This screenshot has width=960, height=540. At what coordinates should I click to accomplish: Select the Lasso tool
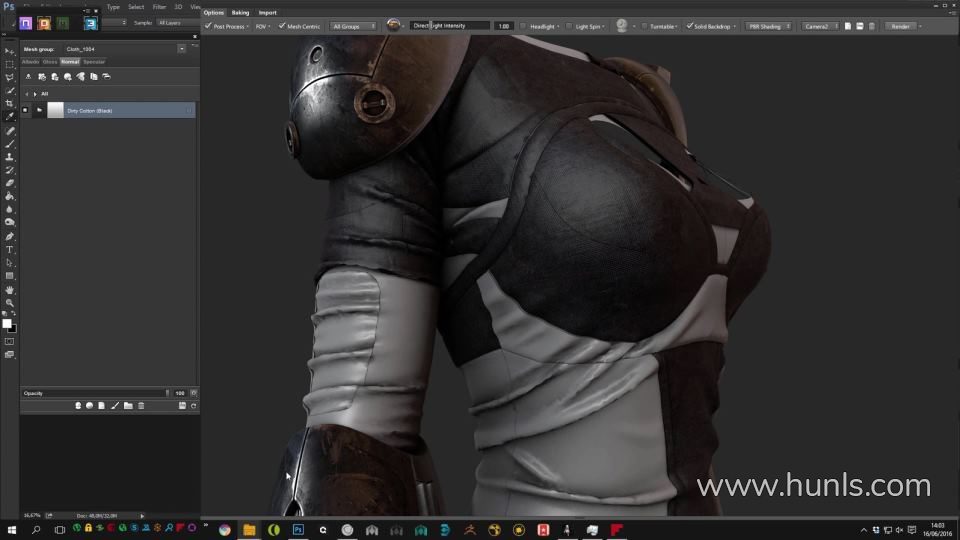pyautogui.click(x=9, y=78)
